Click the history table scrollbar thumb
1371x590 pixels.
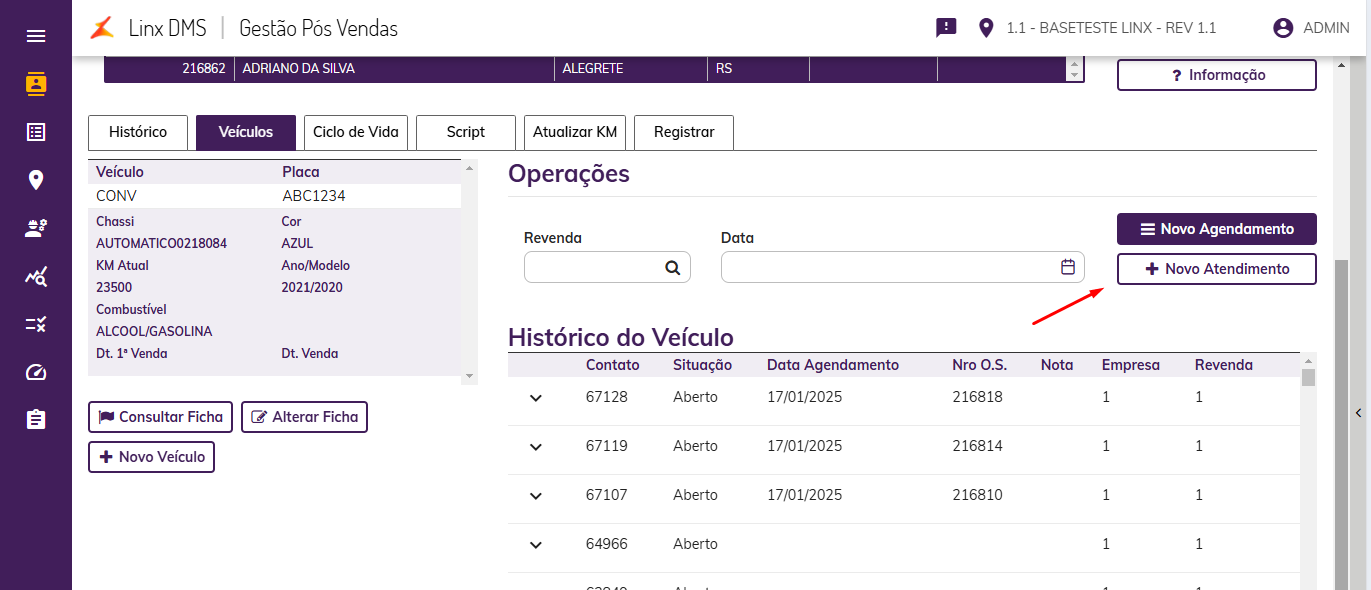1308,377
